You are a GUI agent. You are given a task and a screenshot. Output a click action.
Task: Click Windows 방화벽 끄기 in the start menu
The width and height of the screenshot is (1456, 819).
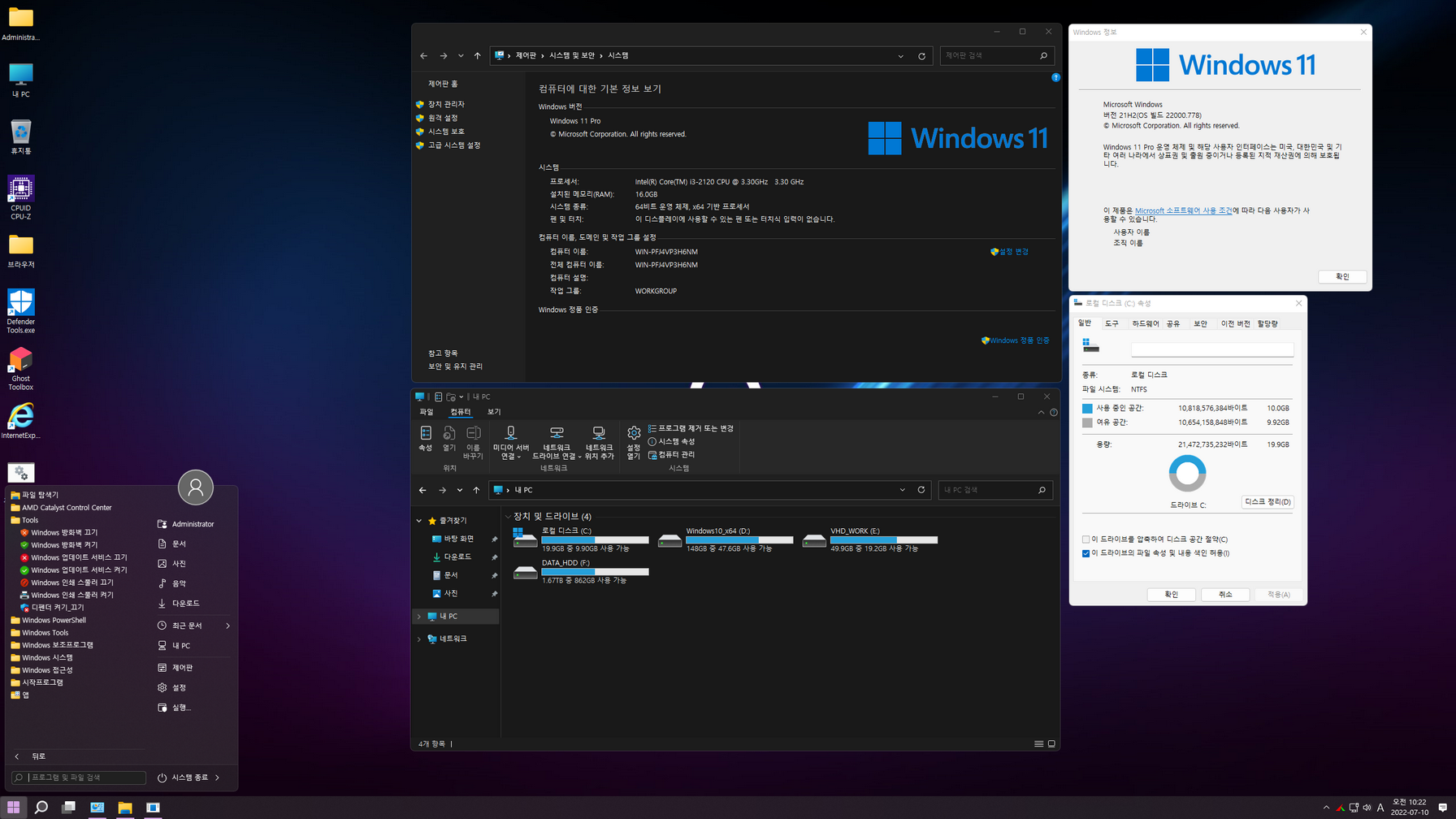click(x=58, y=532)
